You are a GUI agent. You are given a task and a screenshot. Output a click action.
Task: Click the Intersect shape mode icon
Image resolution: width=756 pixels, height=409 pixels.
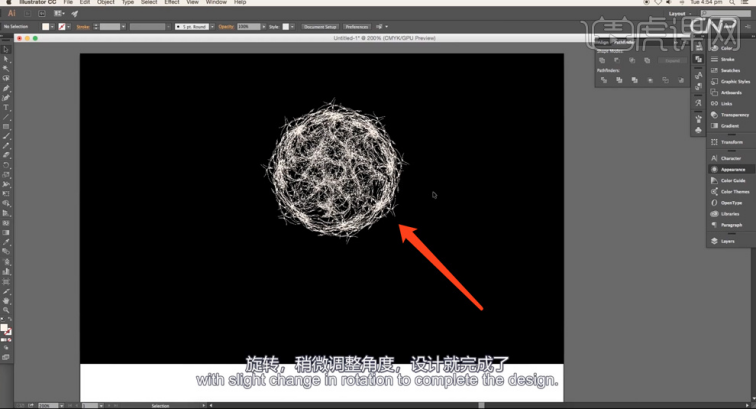tap(632, 60)
